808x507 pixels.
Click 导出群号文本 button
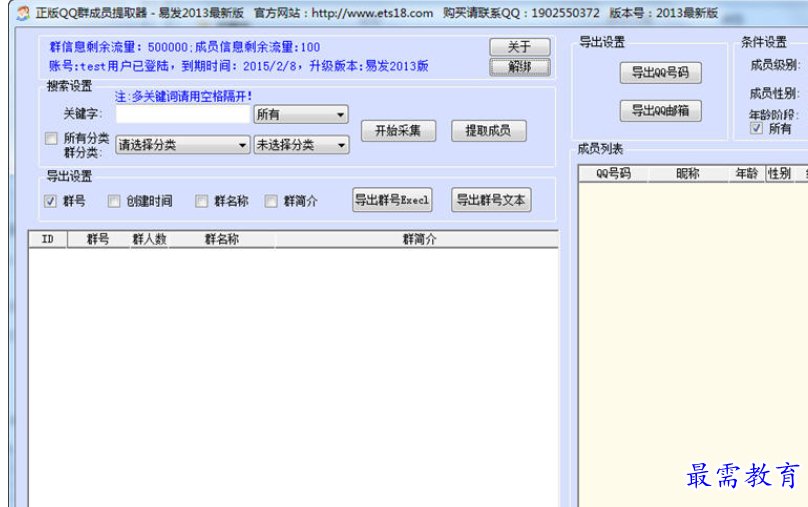[x=491, y=200]
